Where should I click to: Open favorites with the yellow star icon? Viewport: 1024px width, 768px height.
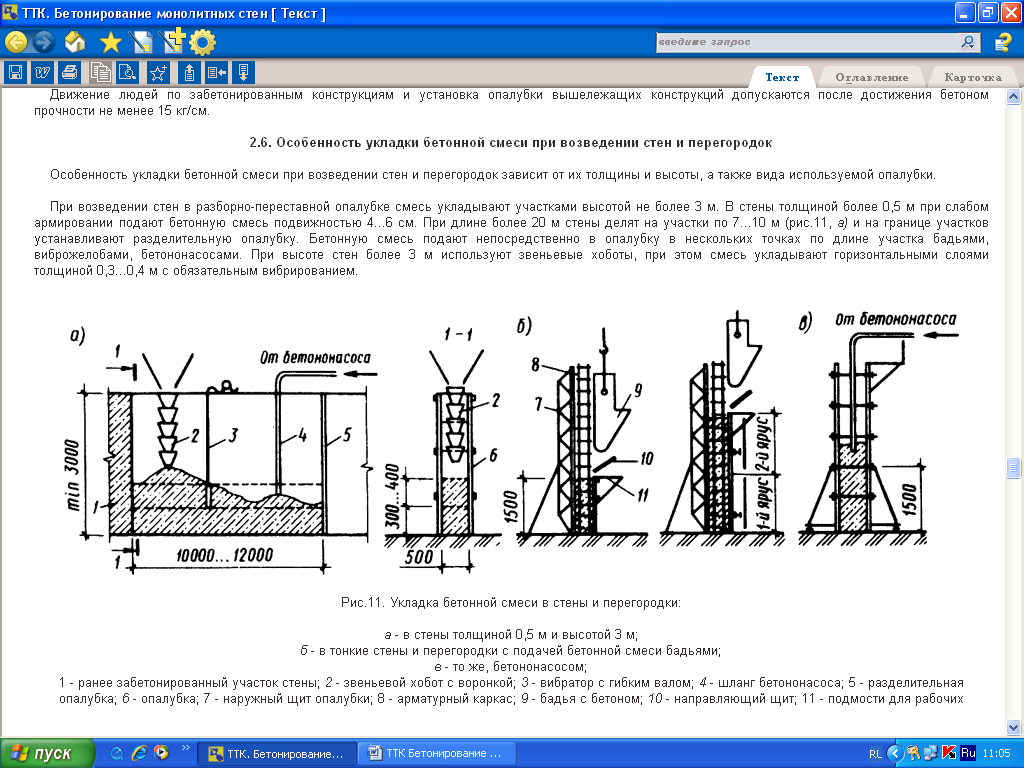tap(110, 42)
